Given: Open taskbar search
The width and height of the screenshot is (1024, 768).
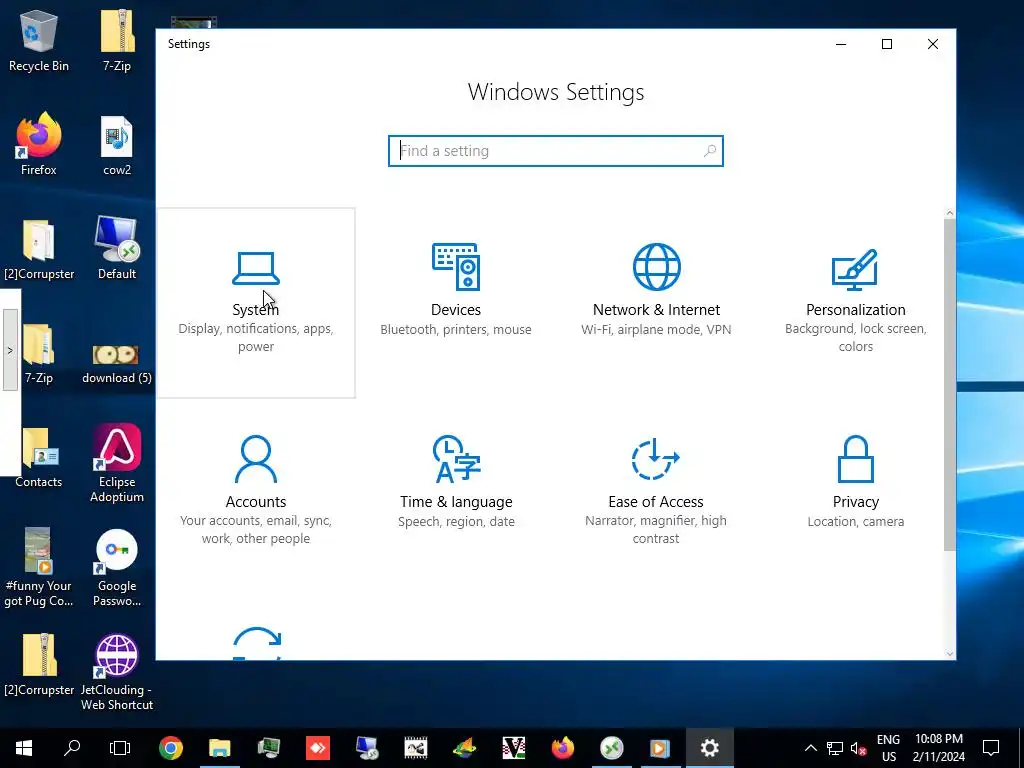Looking at the screenshot, I should tap(72, 748).
